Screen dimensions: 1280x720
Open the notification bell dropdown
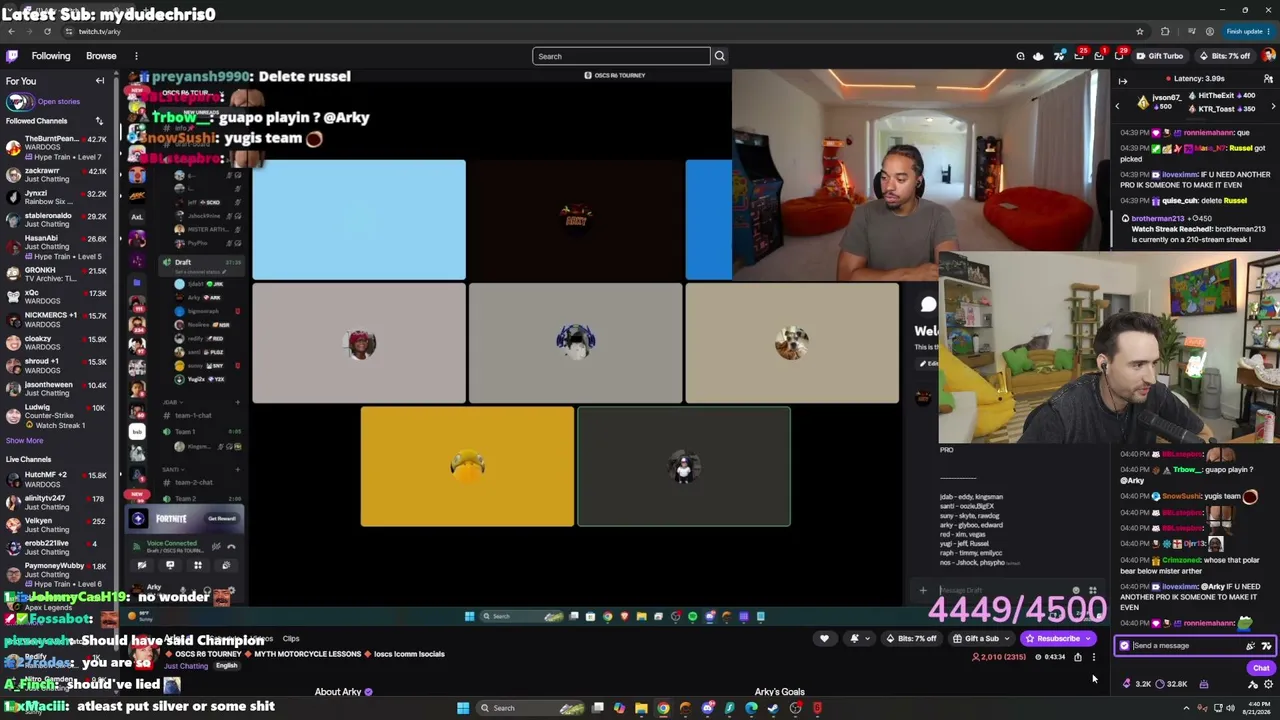click(859, 638)
